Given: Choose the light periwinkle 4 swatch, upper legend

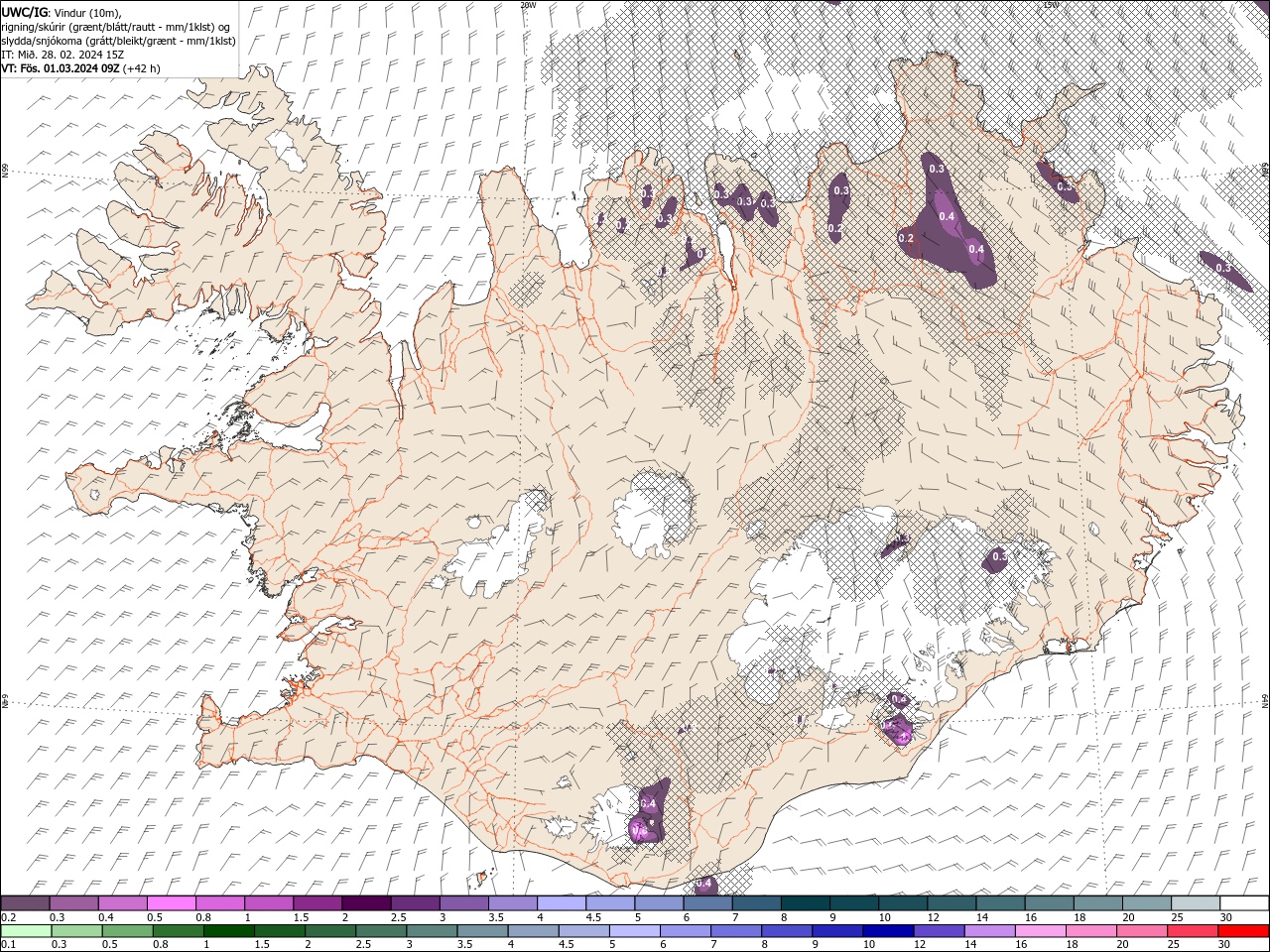Looking at the screenshot, I should tap(561, 903).
